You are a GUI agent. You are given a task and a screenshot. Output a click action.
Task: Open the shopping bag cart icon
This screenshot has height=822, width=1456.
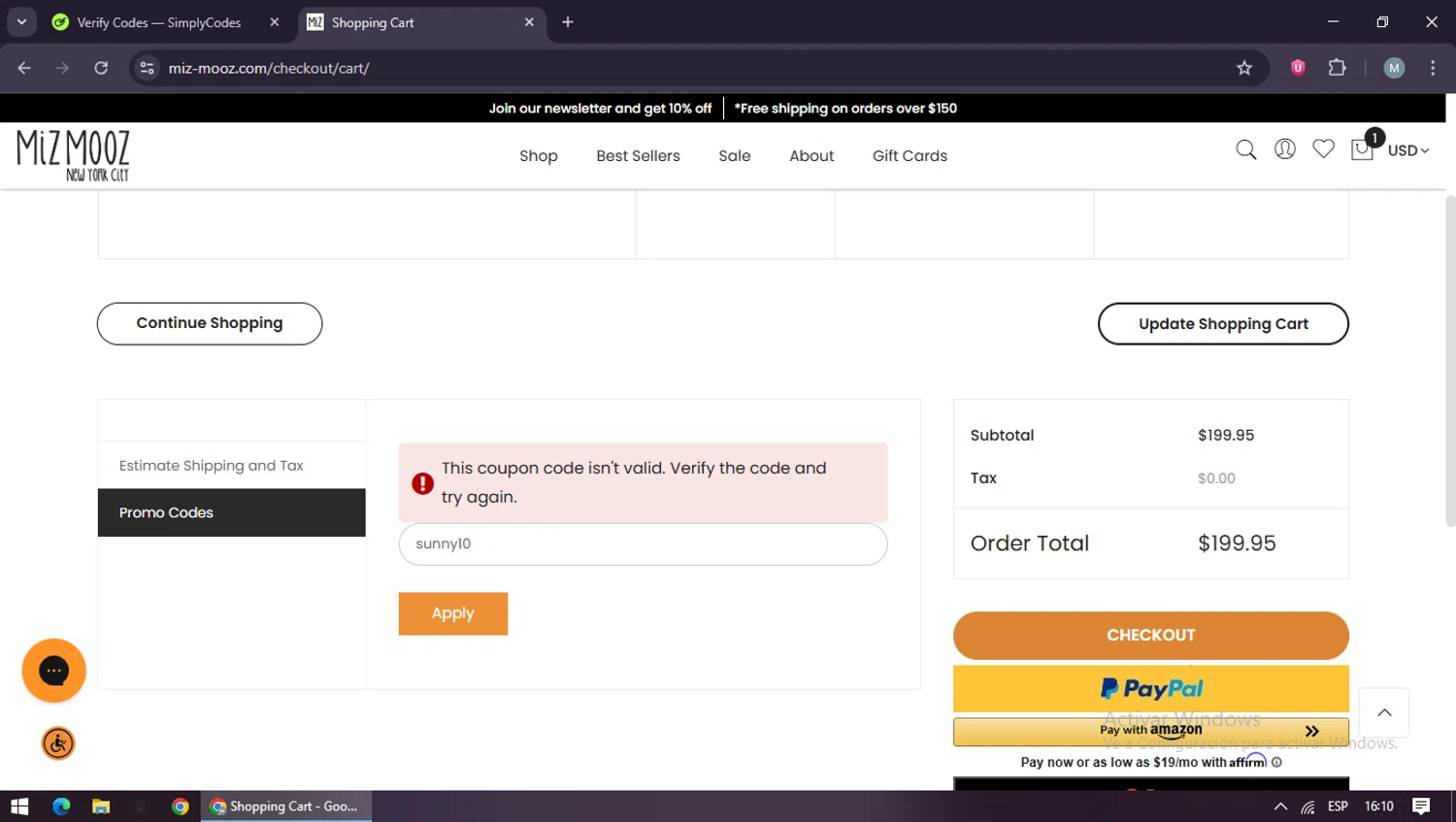1363,149
